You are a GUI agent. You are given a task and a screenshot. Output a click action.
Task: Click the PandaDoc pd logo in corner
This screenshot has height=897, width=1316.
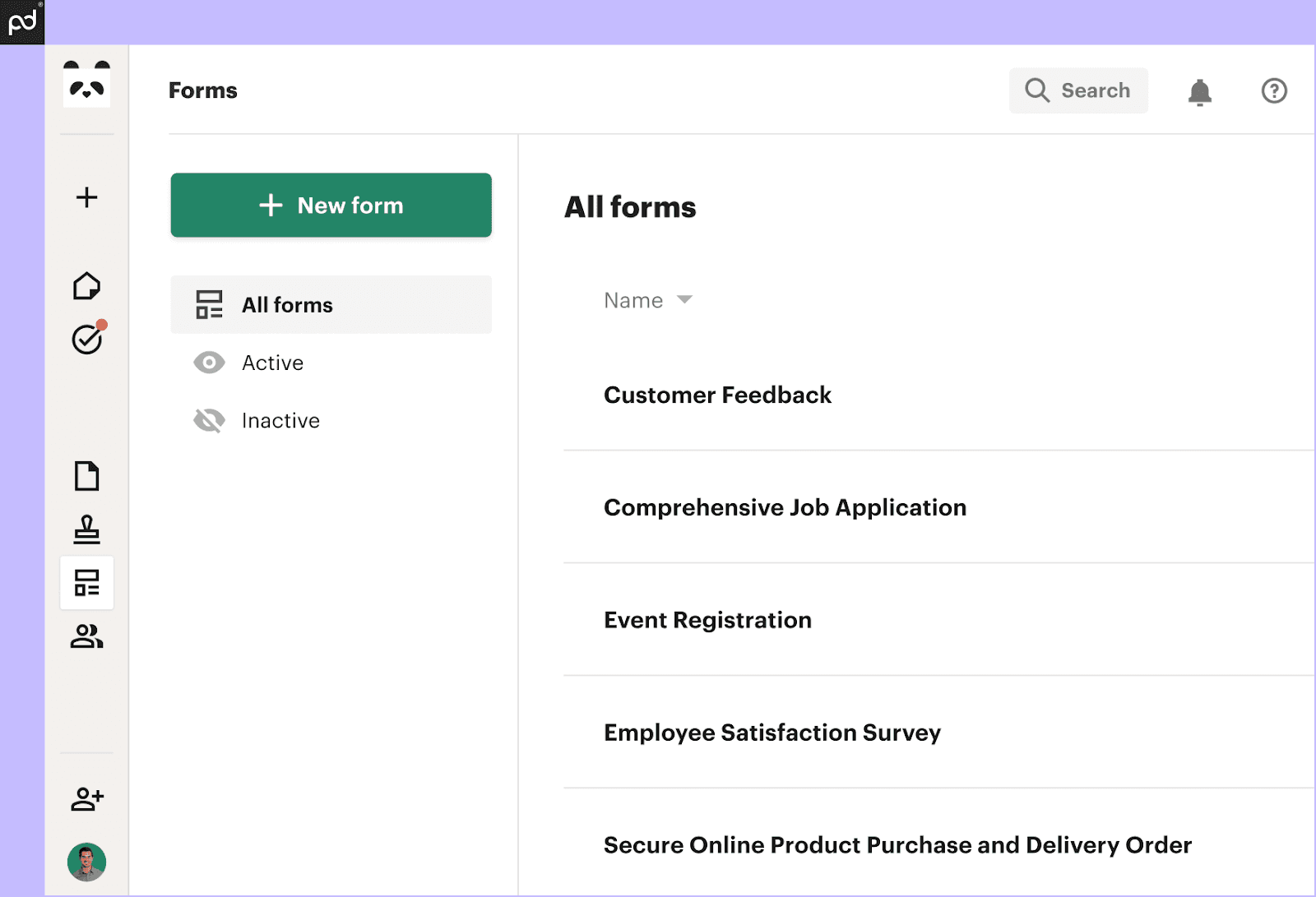22,22
